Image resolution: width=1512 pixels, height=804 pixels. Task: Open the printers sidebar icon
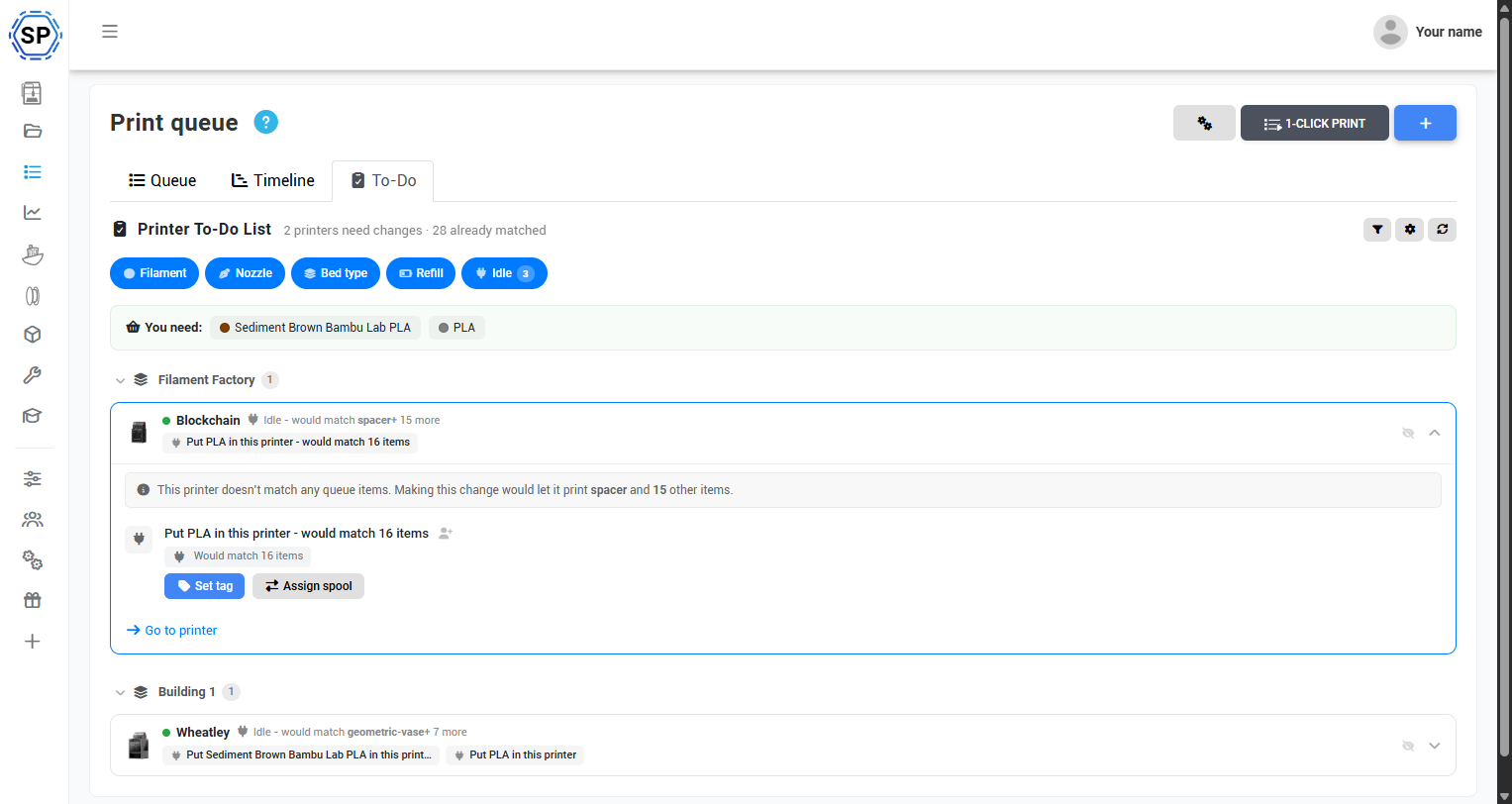tap(32, 93)
